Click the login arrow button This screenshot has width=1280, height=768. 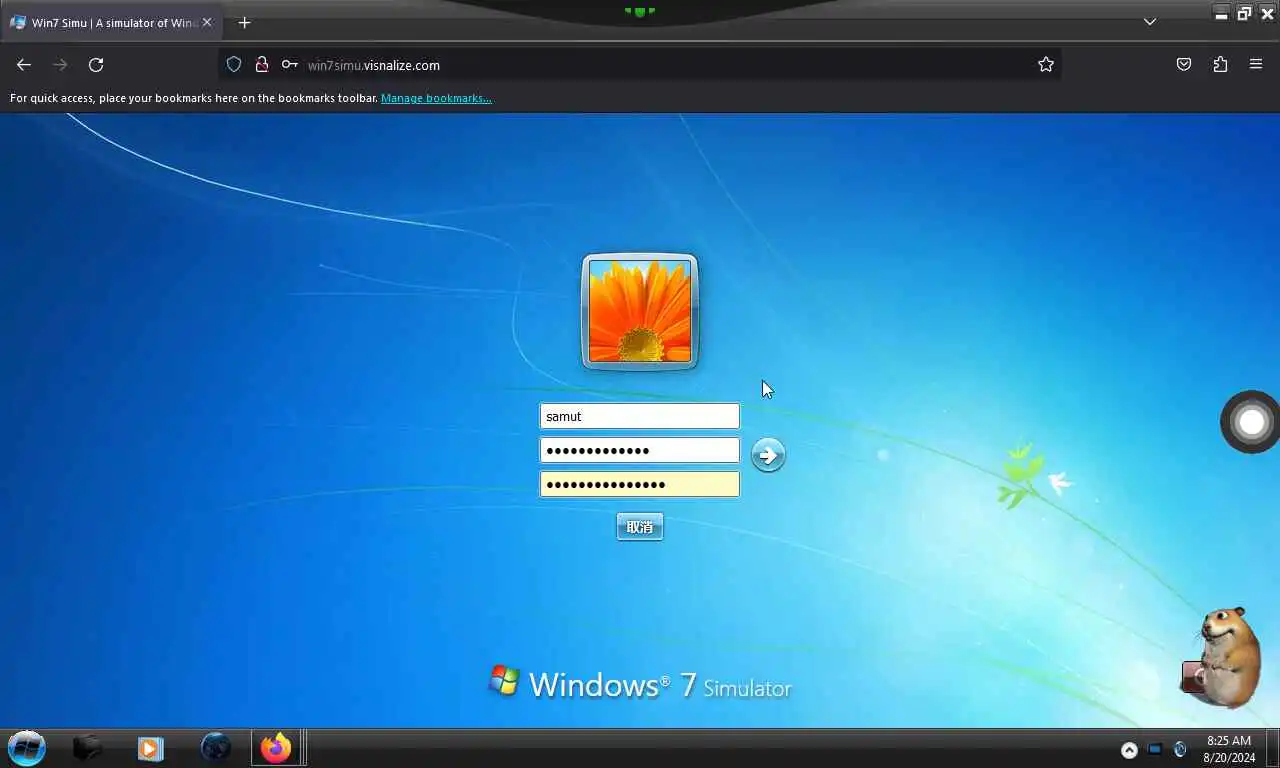pos(768,455)
